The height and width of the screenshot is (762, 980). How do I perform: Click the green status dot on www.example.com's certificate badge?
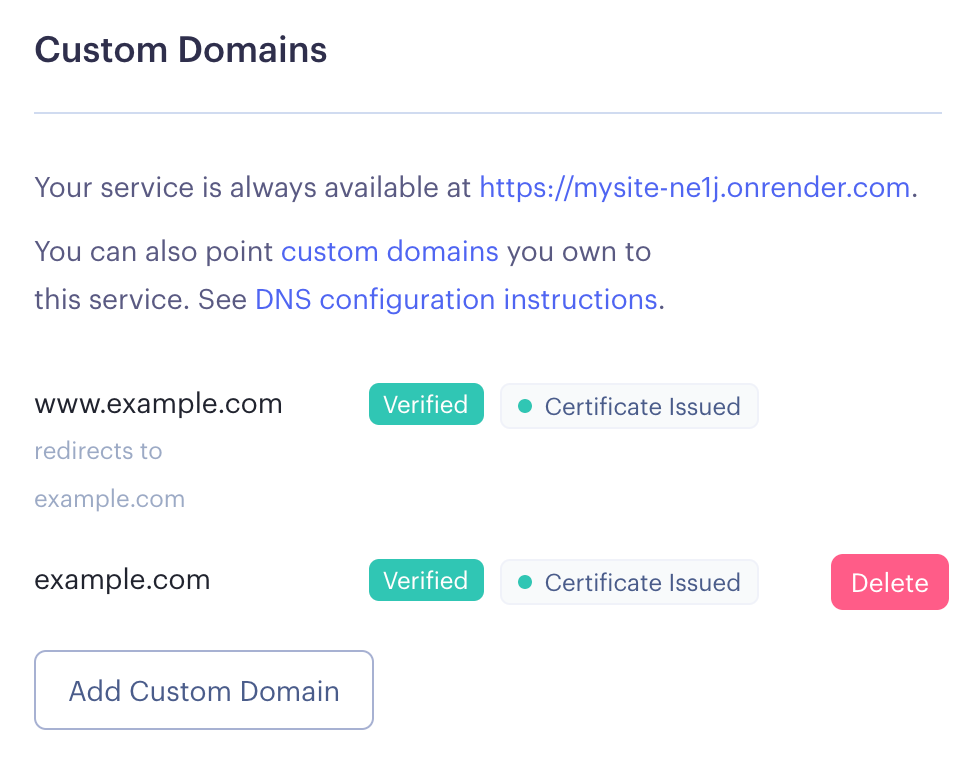(524, 406)
